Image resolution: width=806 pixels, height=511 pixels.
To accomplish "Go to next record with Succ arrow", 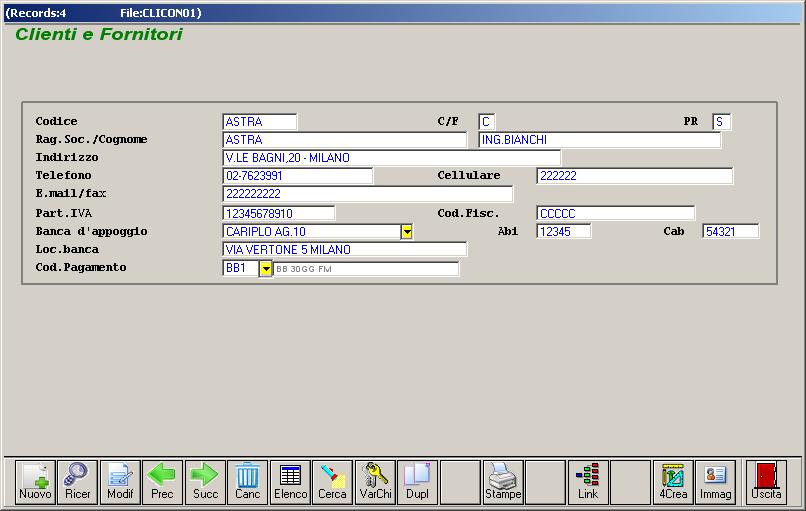I will (205, 482).
